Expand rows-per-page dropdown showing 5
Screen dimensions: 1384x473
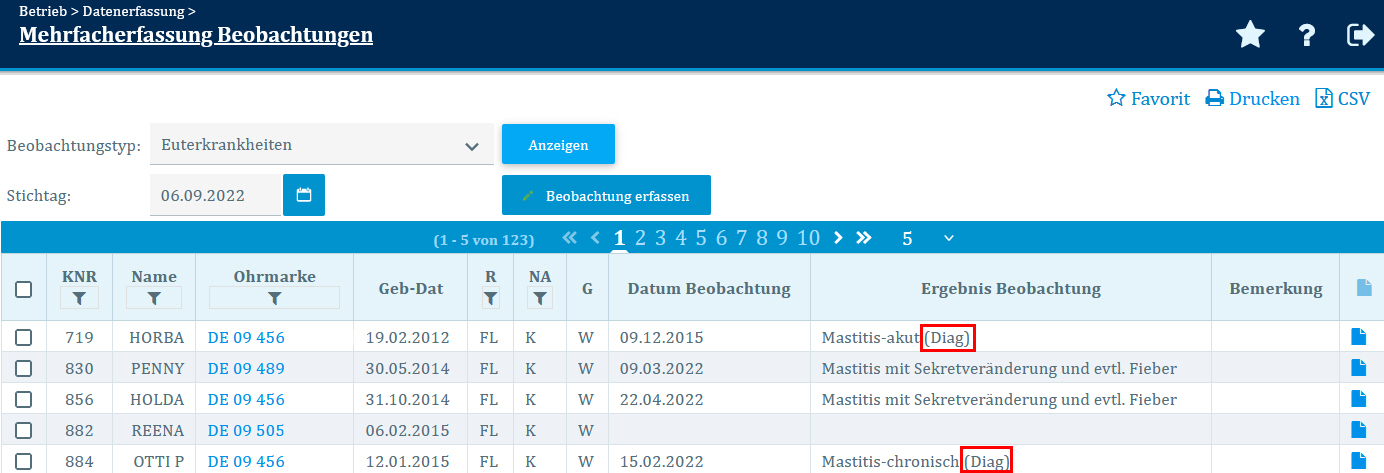click(927, 238)
